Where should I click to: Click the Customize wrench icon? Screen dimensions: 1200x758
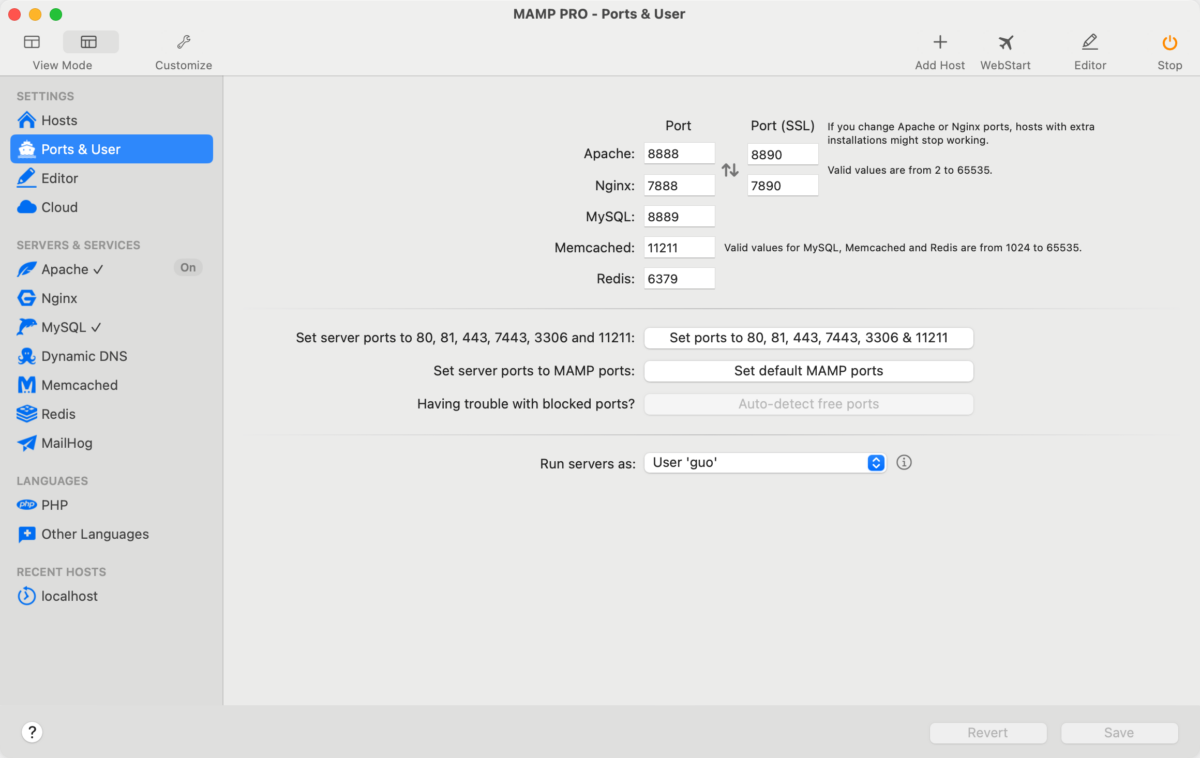(x=183, y=42)
